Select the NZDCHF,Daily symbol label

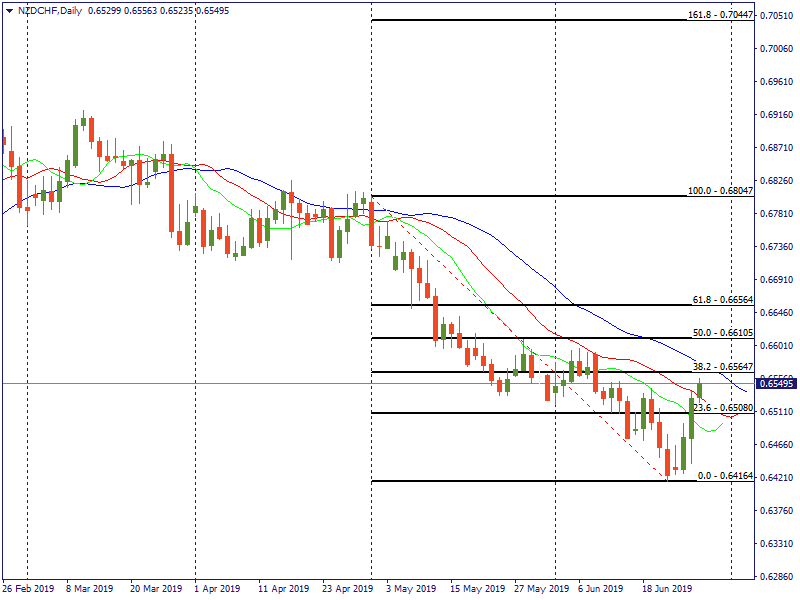coord(51,9)
